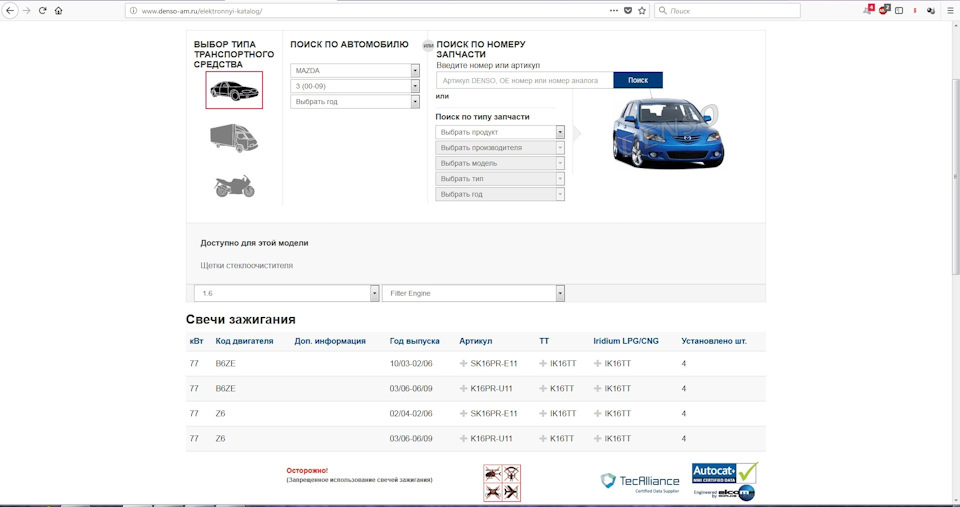The image size is (960, 507).
Task: Click K16TT in the Z6 03/06-06/09 row
Action: click(x=562, y=439)
